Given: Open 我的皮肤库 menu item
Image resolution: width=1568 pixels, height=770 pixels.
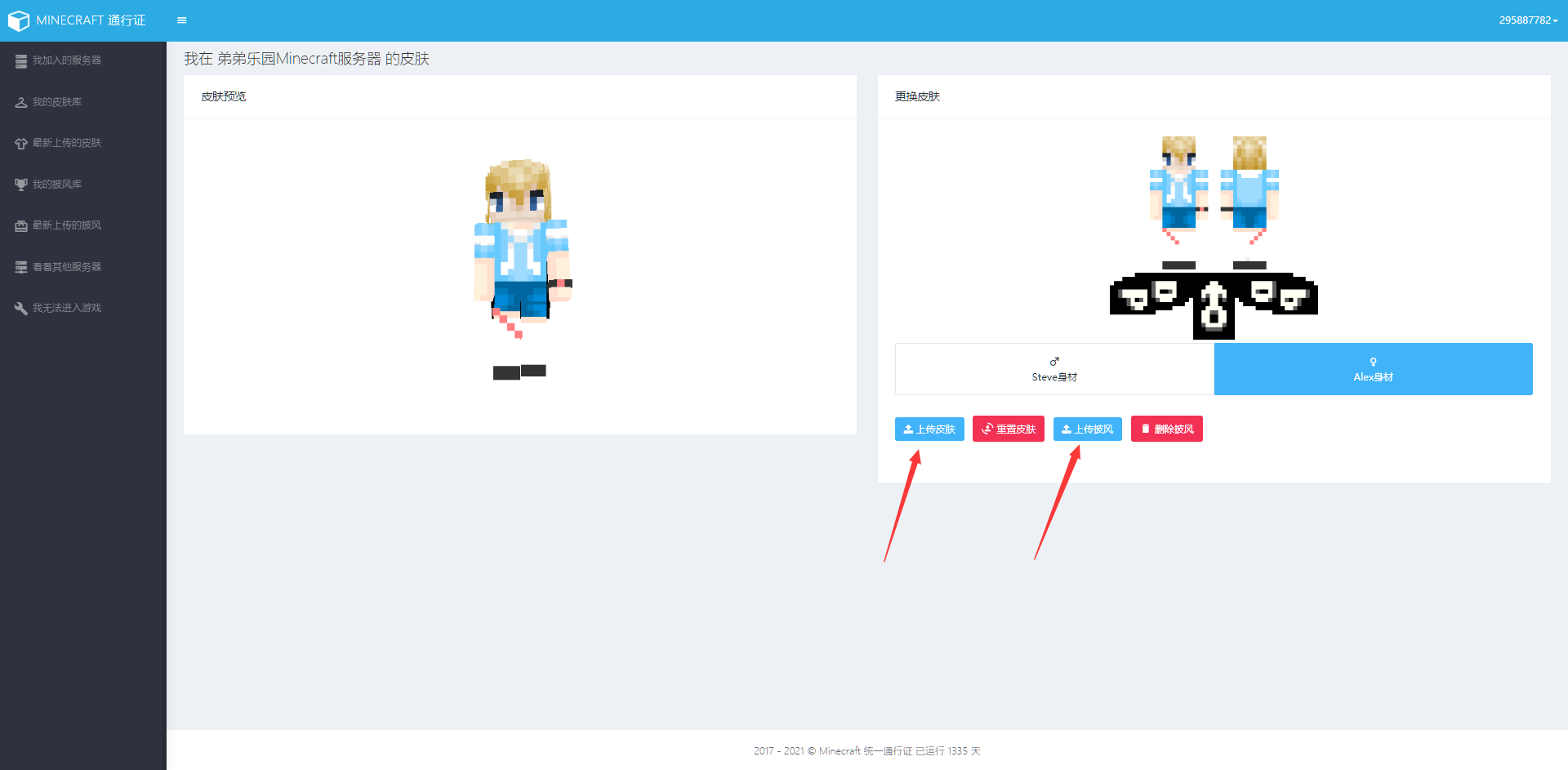Looking at the screenshot, I should [83, 102].
